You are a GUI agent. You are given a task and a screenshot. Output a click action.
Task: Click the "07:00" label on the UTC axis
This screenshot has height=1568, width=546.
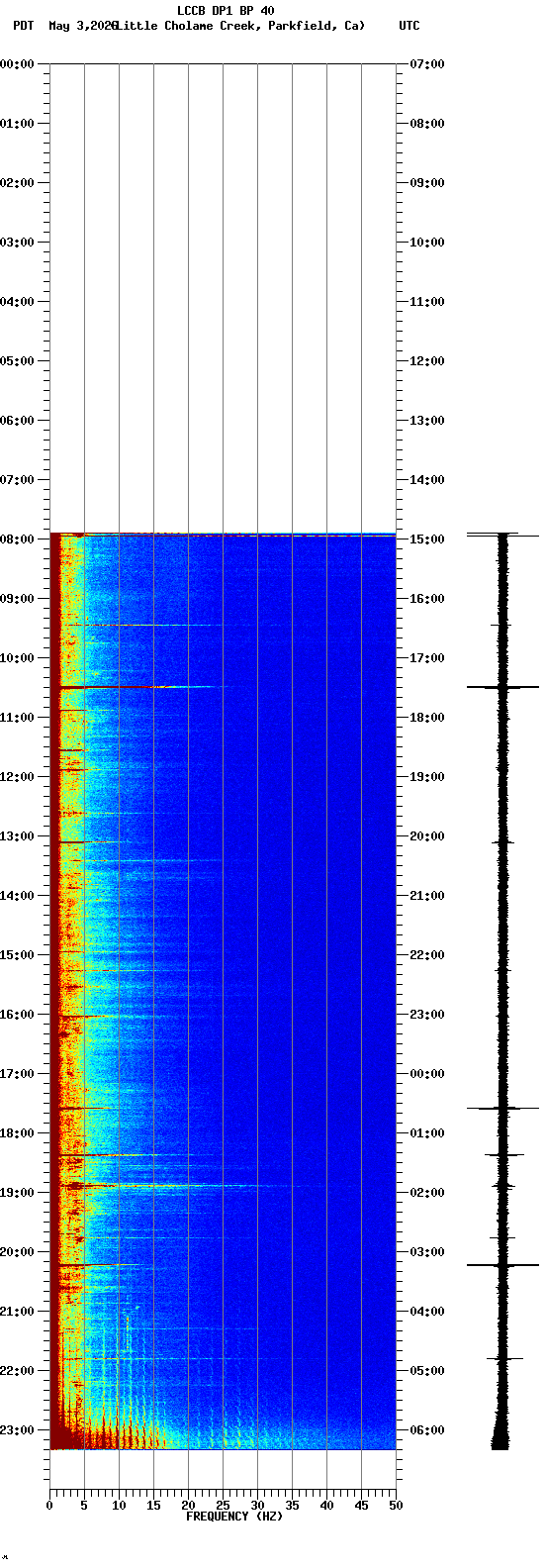pos(427,64)
